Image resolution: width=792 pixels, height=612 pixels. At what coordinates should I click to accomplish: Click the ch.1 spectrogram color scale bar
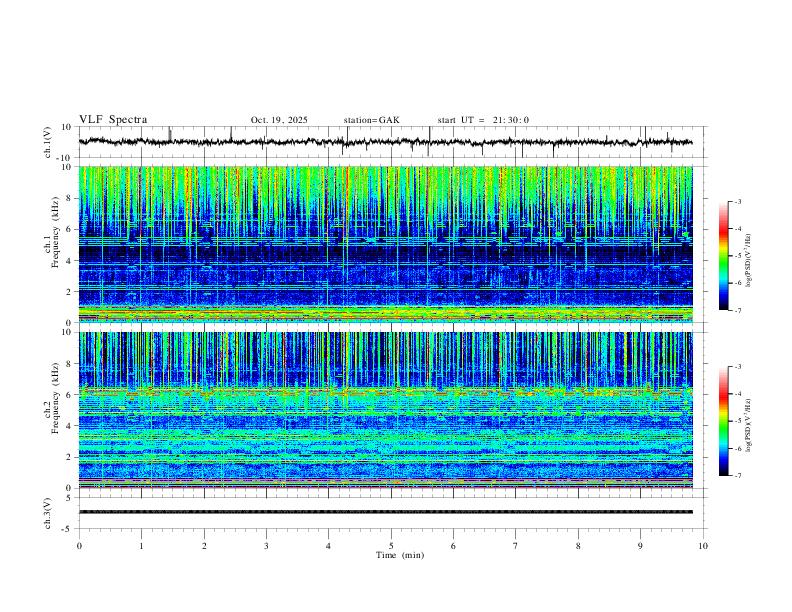(723, 256)
